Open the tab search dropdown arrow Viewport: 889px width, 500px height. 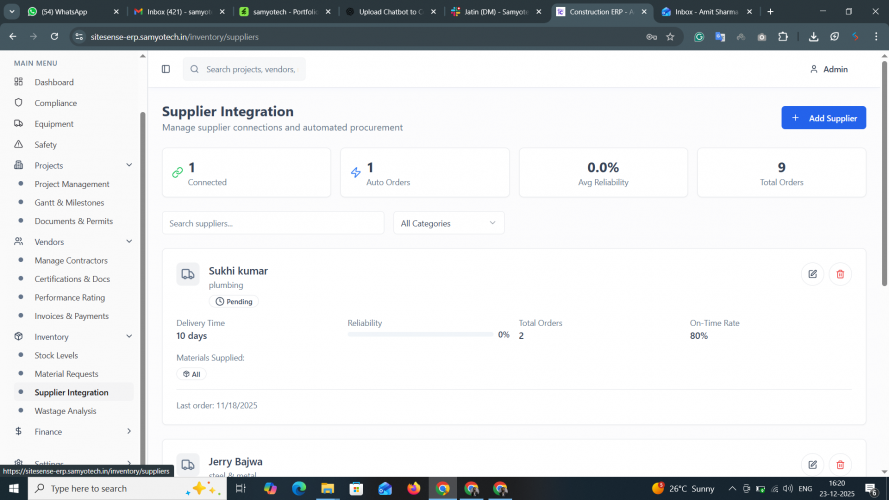tap(12, 11)
